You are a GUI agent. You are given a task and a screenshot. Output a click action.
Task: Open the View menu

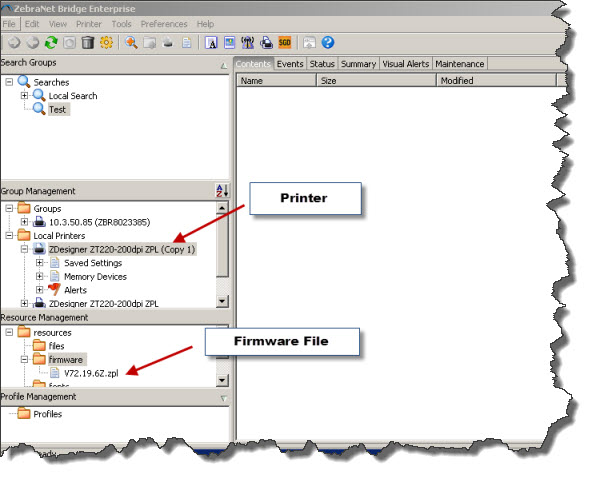(58, 24)
